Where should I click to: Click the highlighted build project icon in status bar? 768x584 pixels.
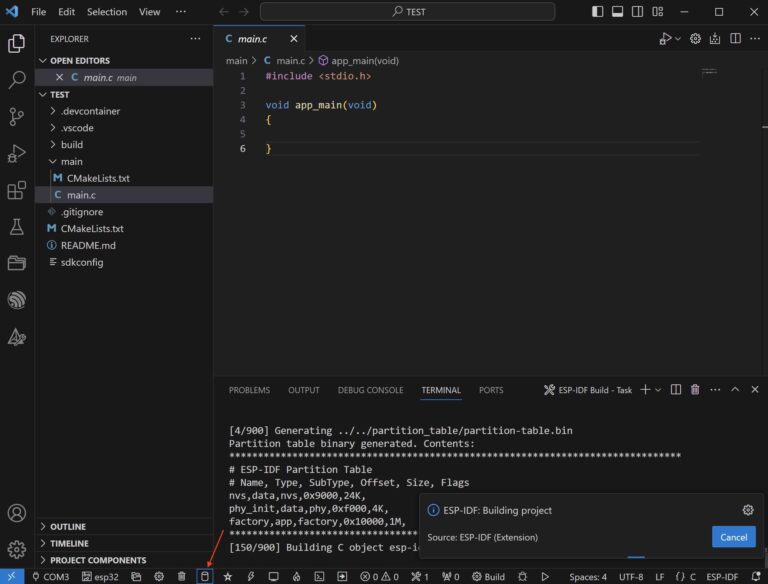[205, 576]
